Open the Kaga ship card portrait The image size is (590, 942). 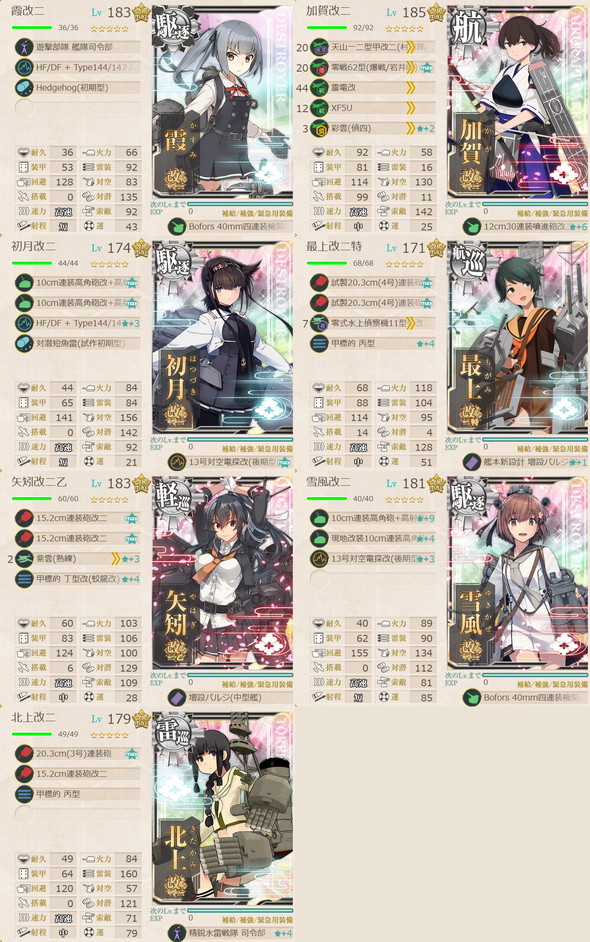[x=518, y=101]
